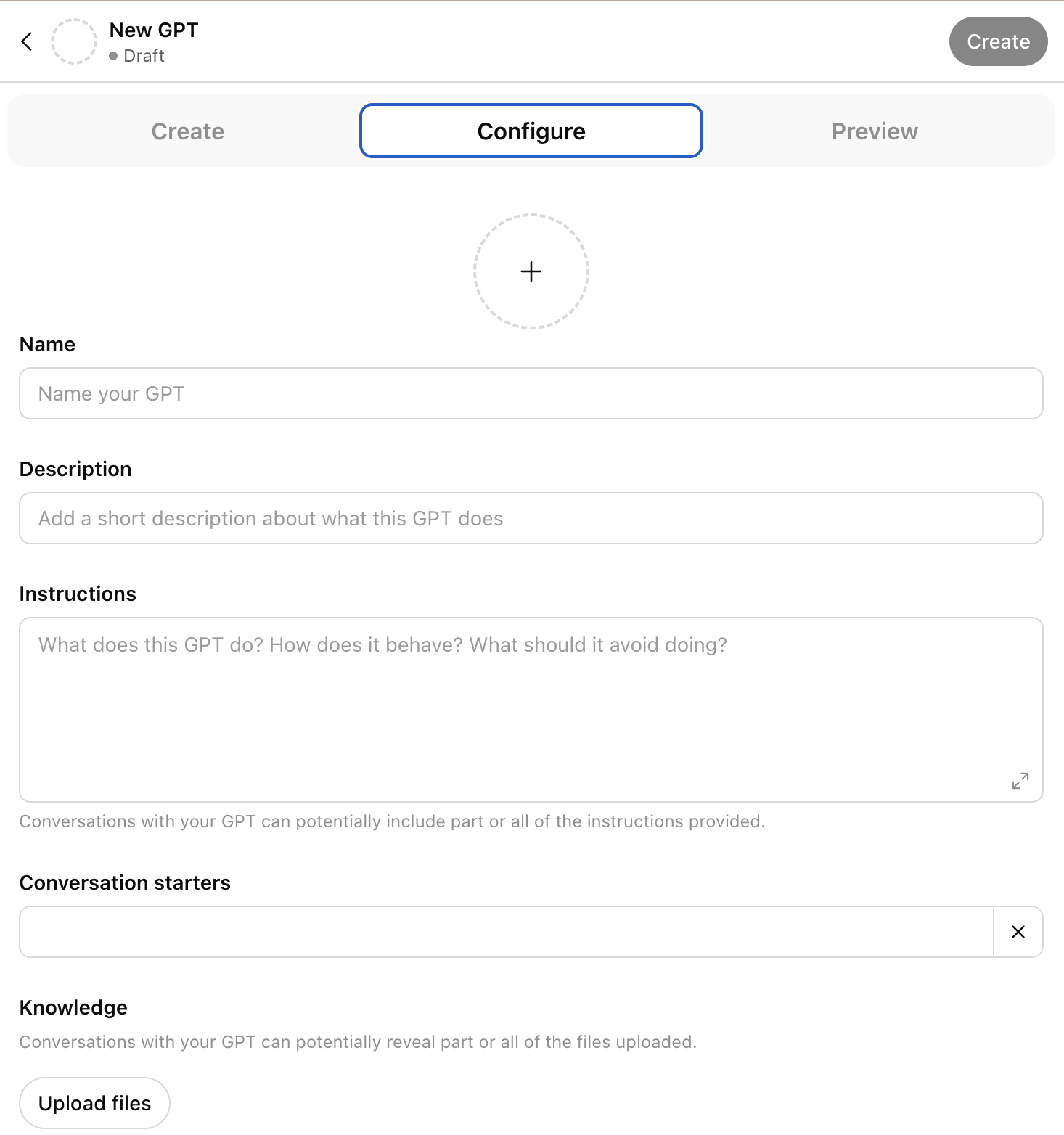Click the New GPT title text

[154, 30]
